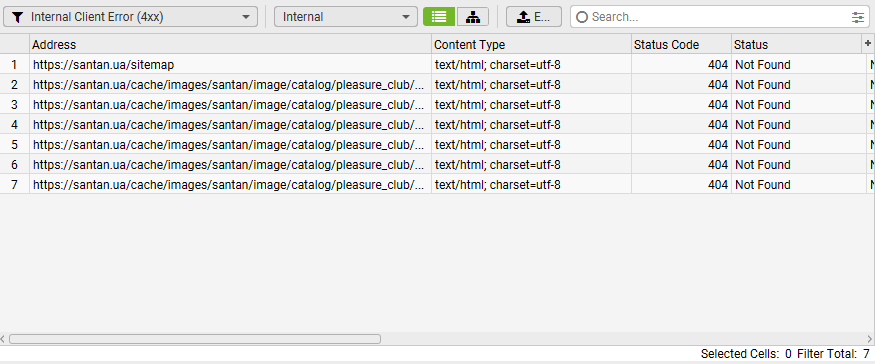The image size is (875, 364).
Task: Click the horizontal scrollbar thumb
Action: click(x=195, y=339)
